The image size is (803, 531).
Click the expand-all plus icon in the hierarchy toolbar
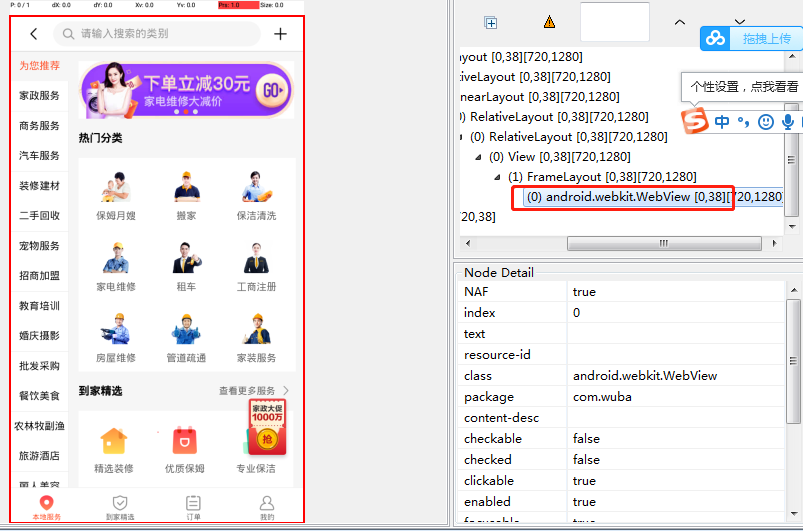tap(491, 23)
